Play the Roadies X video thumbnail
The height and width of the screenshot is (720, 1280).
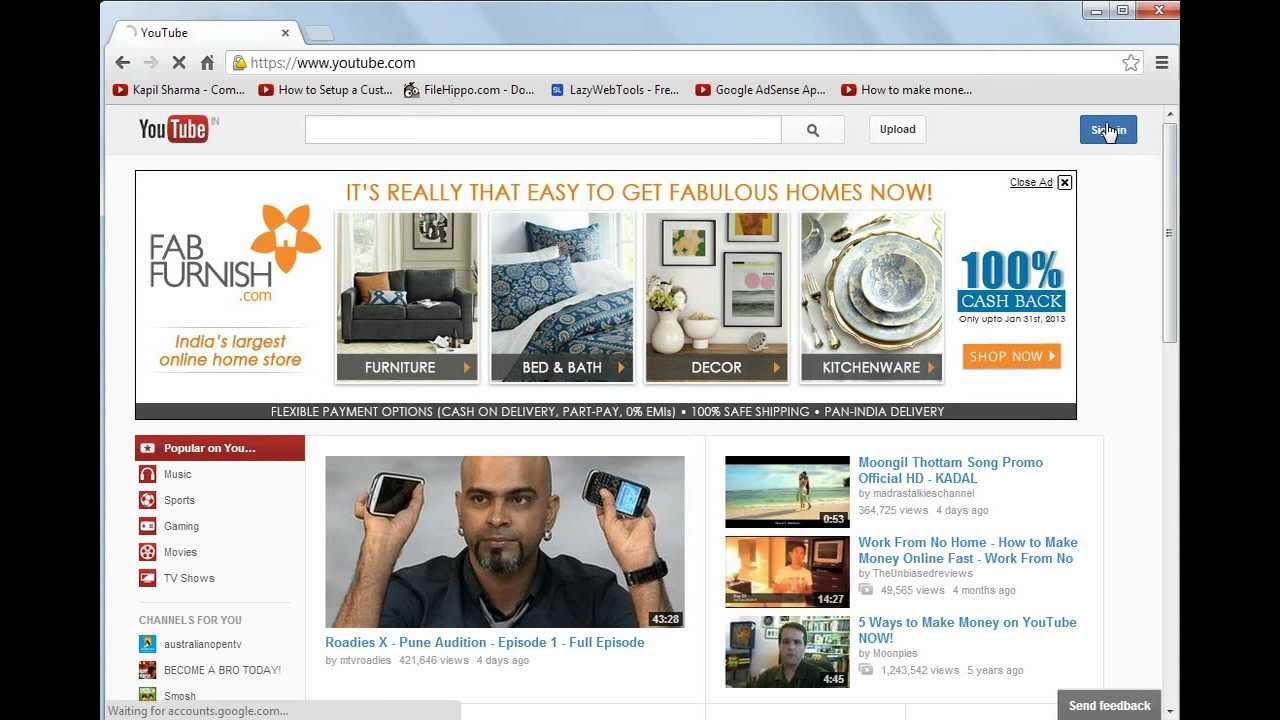(505, 542)
